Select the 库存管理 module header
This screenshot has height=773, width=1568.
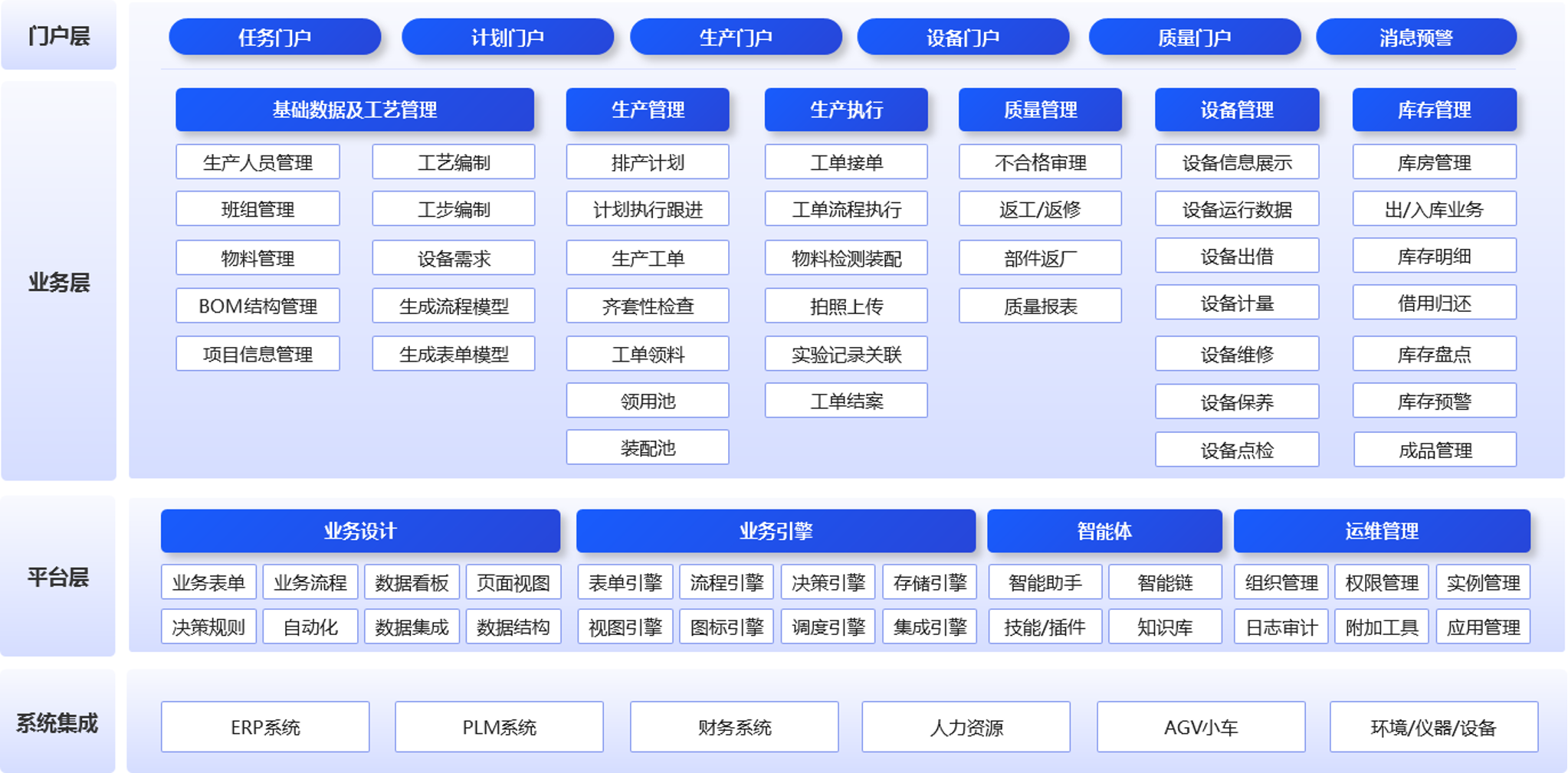(x=1434, y=110)
